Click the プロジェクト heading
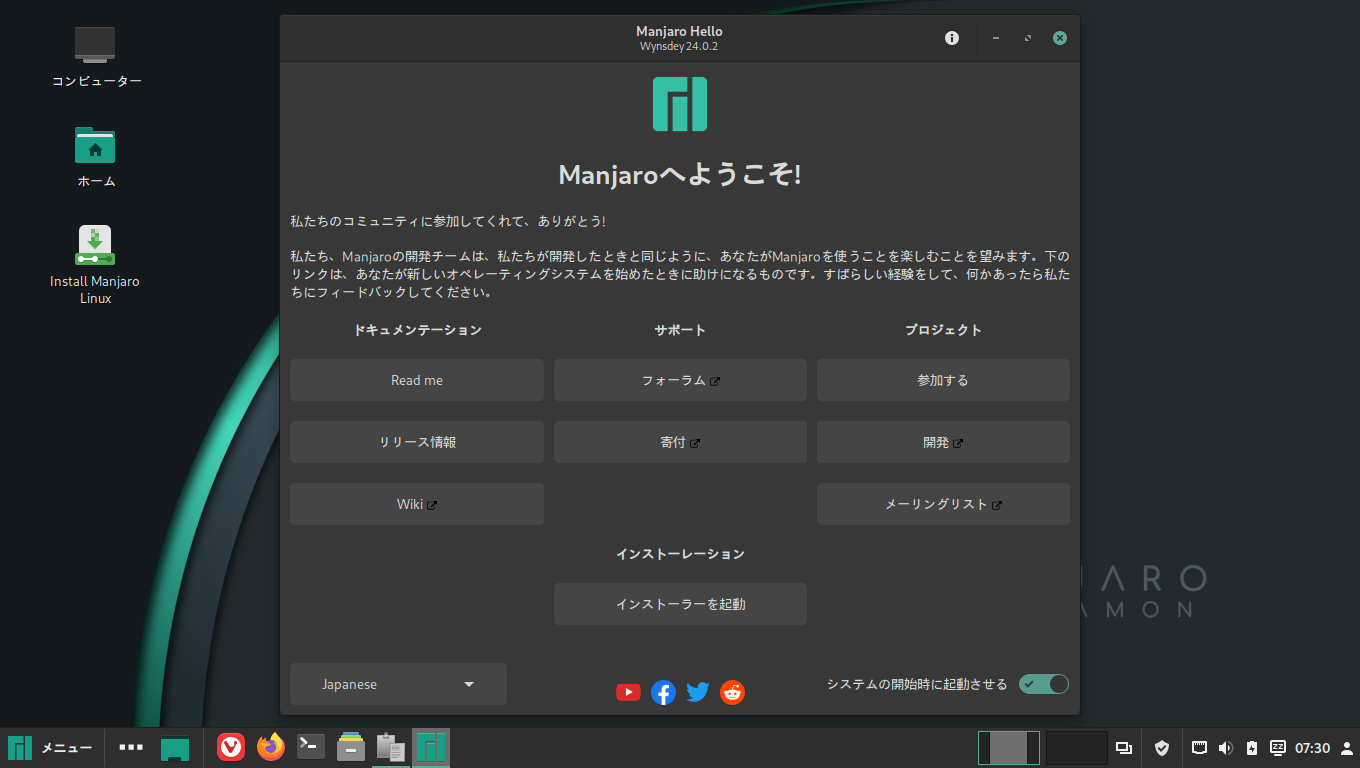Image resolution: width=1360 pixels, height=768 pixels. [x=943, y=330]
